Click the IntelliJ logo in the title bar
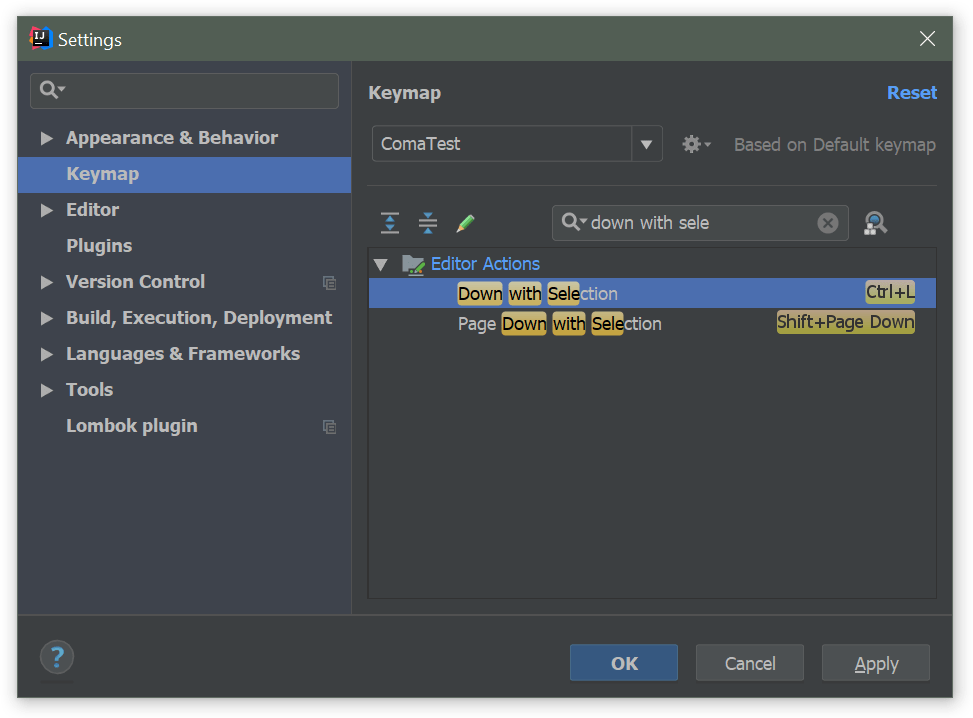This screenshot has width=973, height=718. (x=41, y=38)
